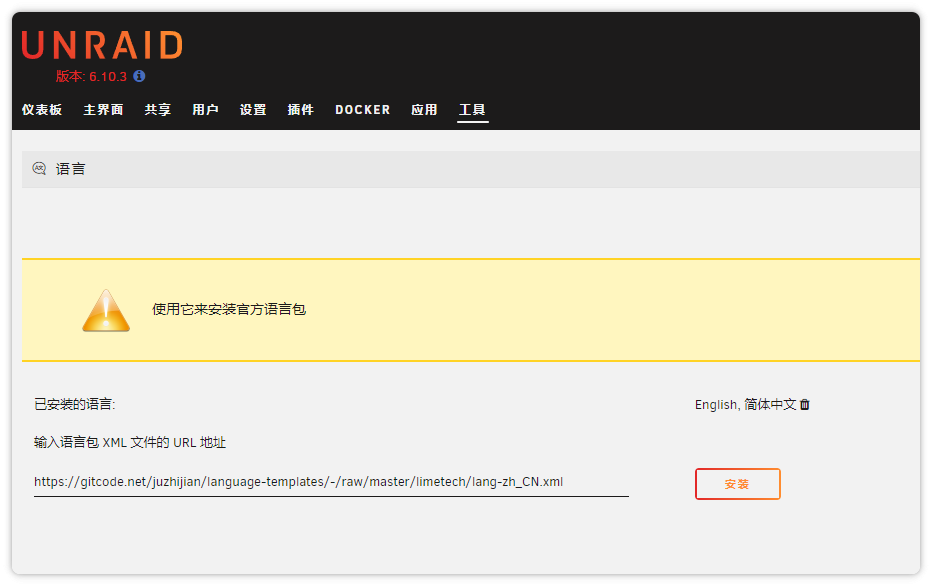
Task: Click the 输入语言包 XML 文件的 URL 地址 label
Action: pyautogui.click(x=130, y=443)
